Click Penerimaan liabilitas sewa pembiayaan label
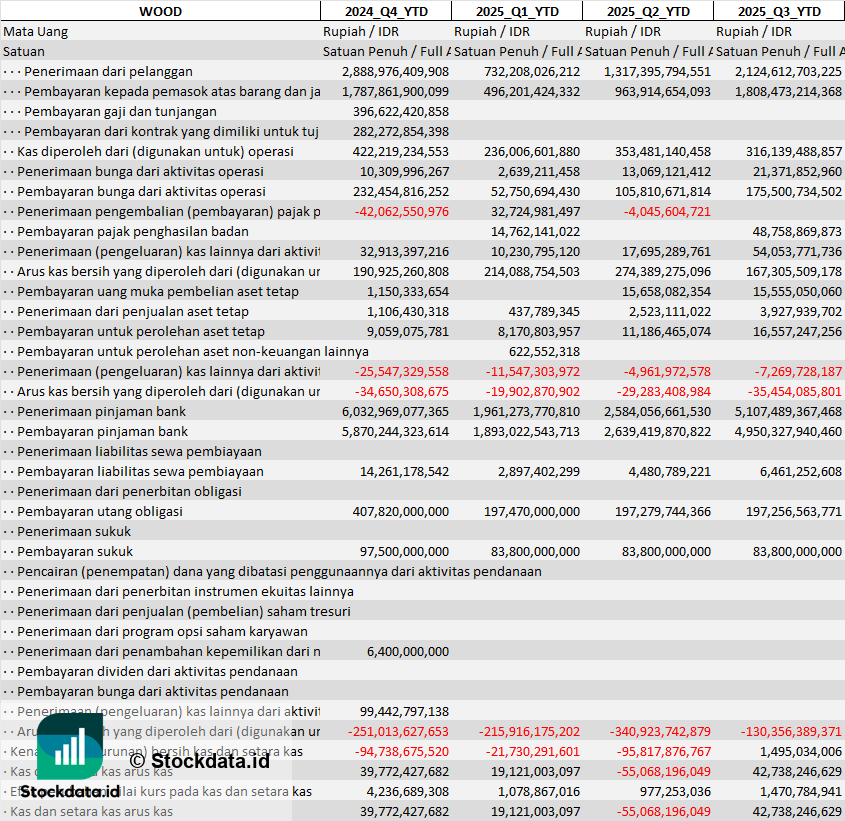Screen dimensions: 845x821 [x=139, y=451]
